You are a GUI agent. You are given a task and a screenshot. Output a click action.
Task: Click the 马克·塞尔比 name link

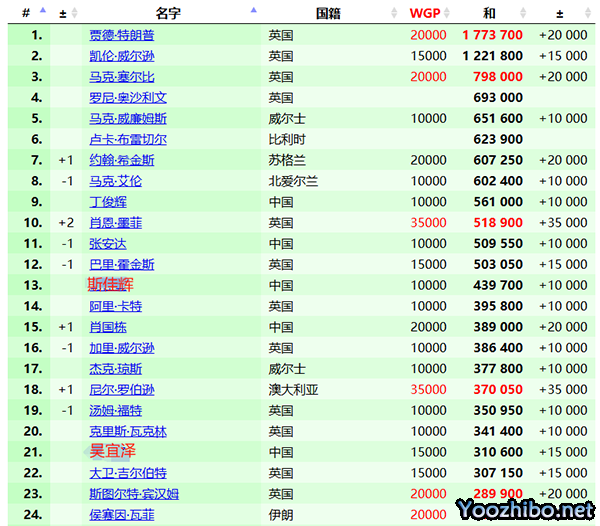(121, 77)
